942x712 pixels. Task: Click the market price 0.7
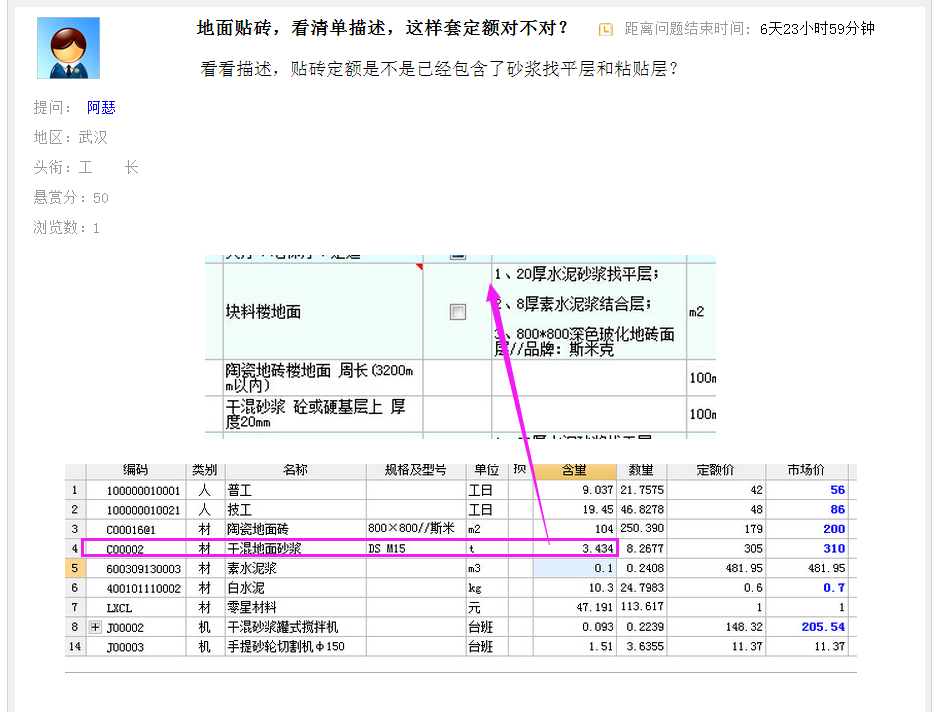[834, 588]
